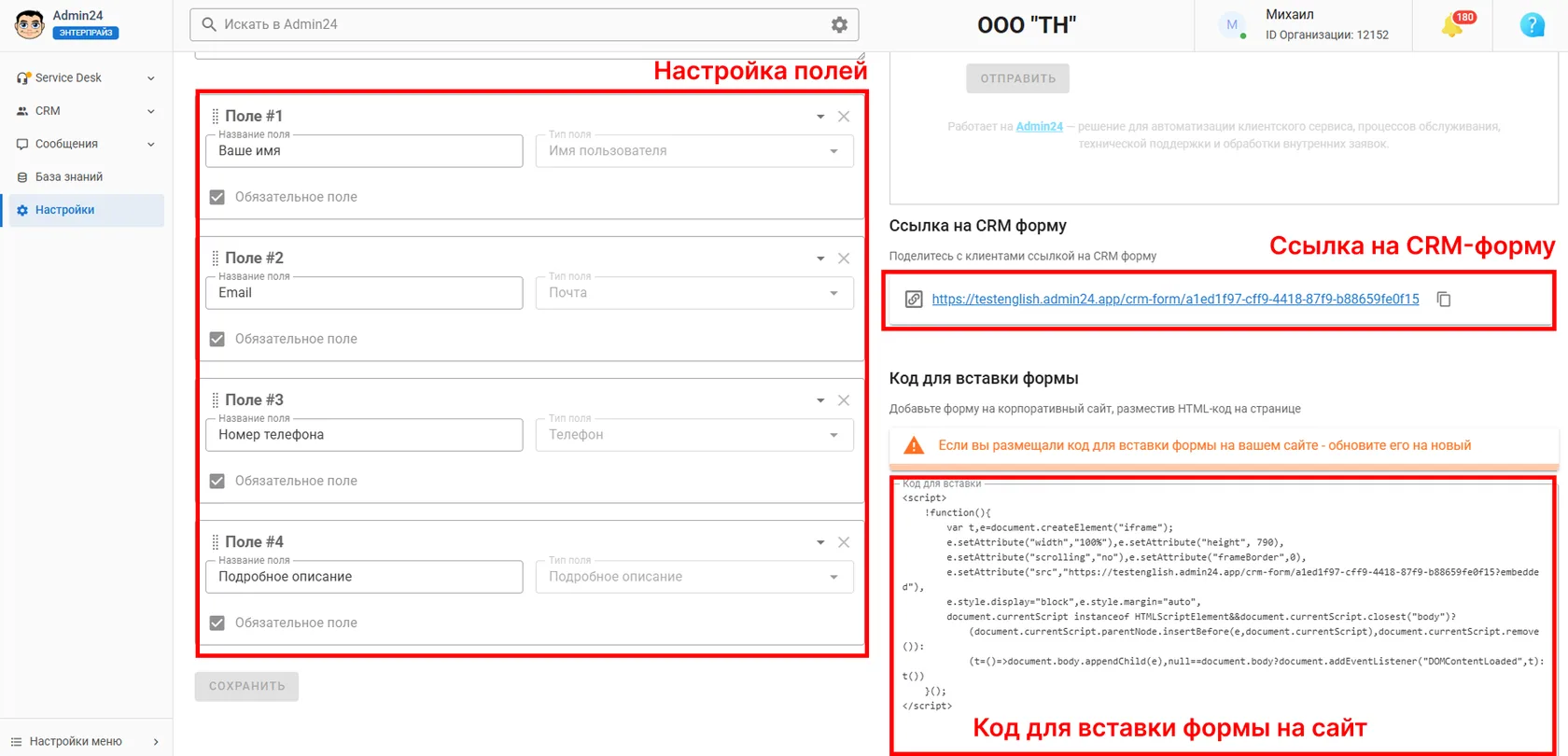Select Настройки in the sidebar
Screen dimensions: 1568x756
pyautogui.click(x=85, y=210)
